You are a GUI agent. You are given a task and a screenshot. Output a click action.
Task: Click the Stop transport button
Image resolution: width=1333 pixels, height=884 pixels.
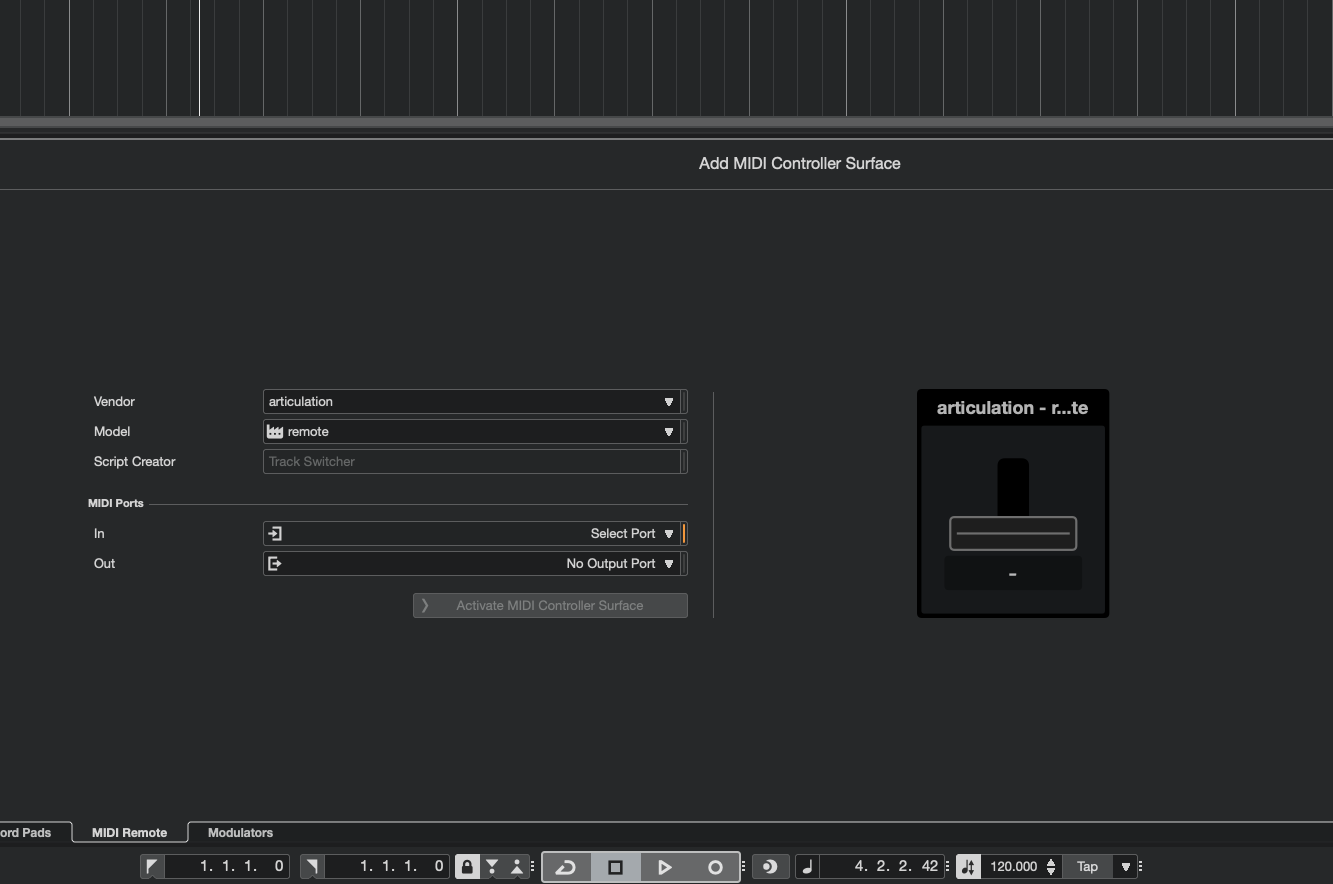point(615,867)
